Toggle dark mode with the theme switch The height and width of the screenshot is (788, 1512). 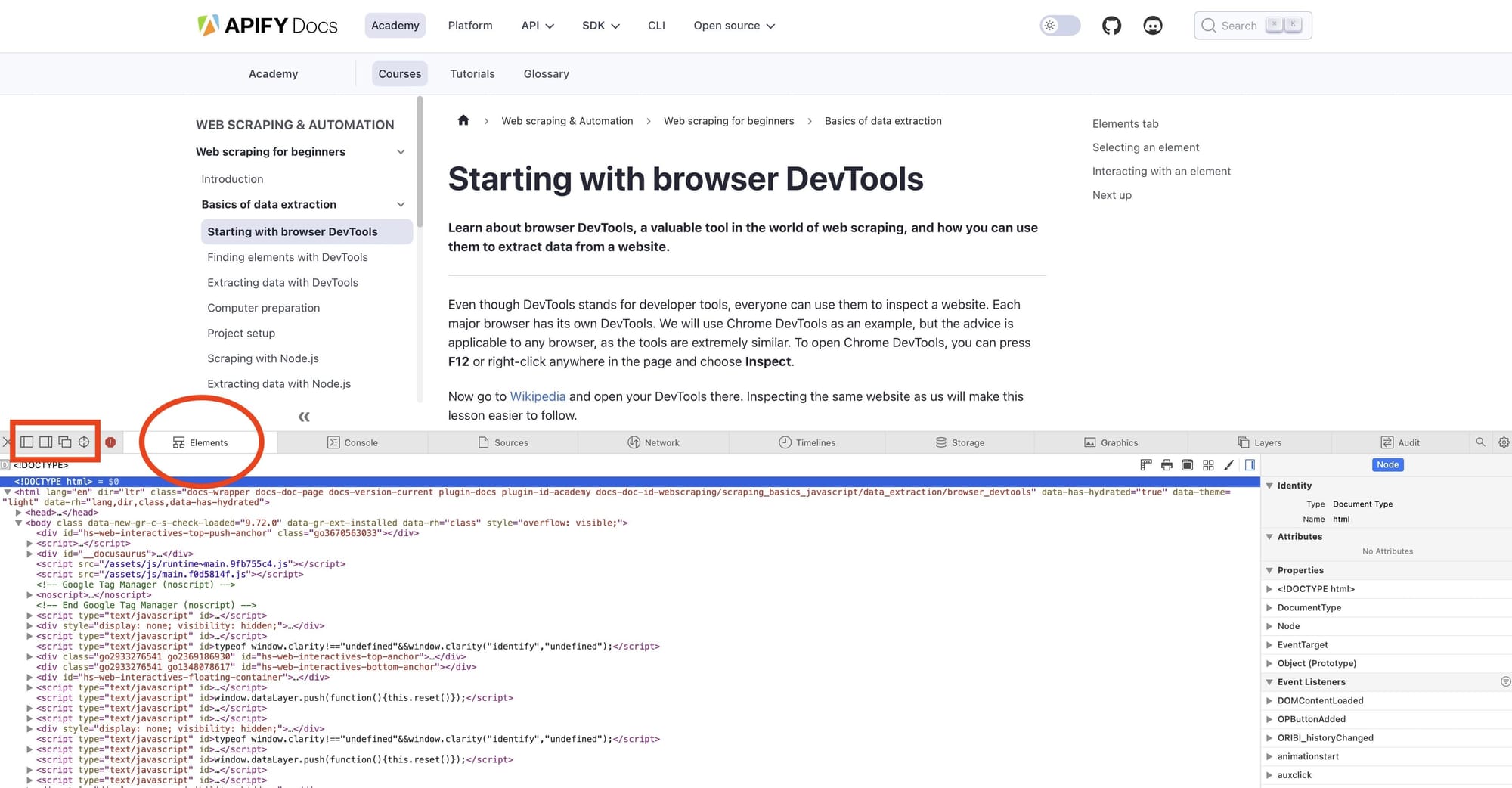pos(1060,25)
